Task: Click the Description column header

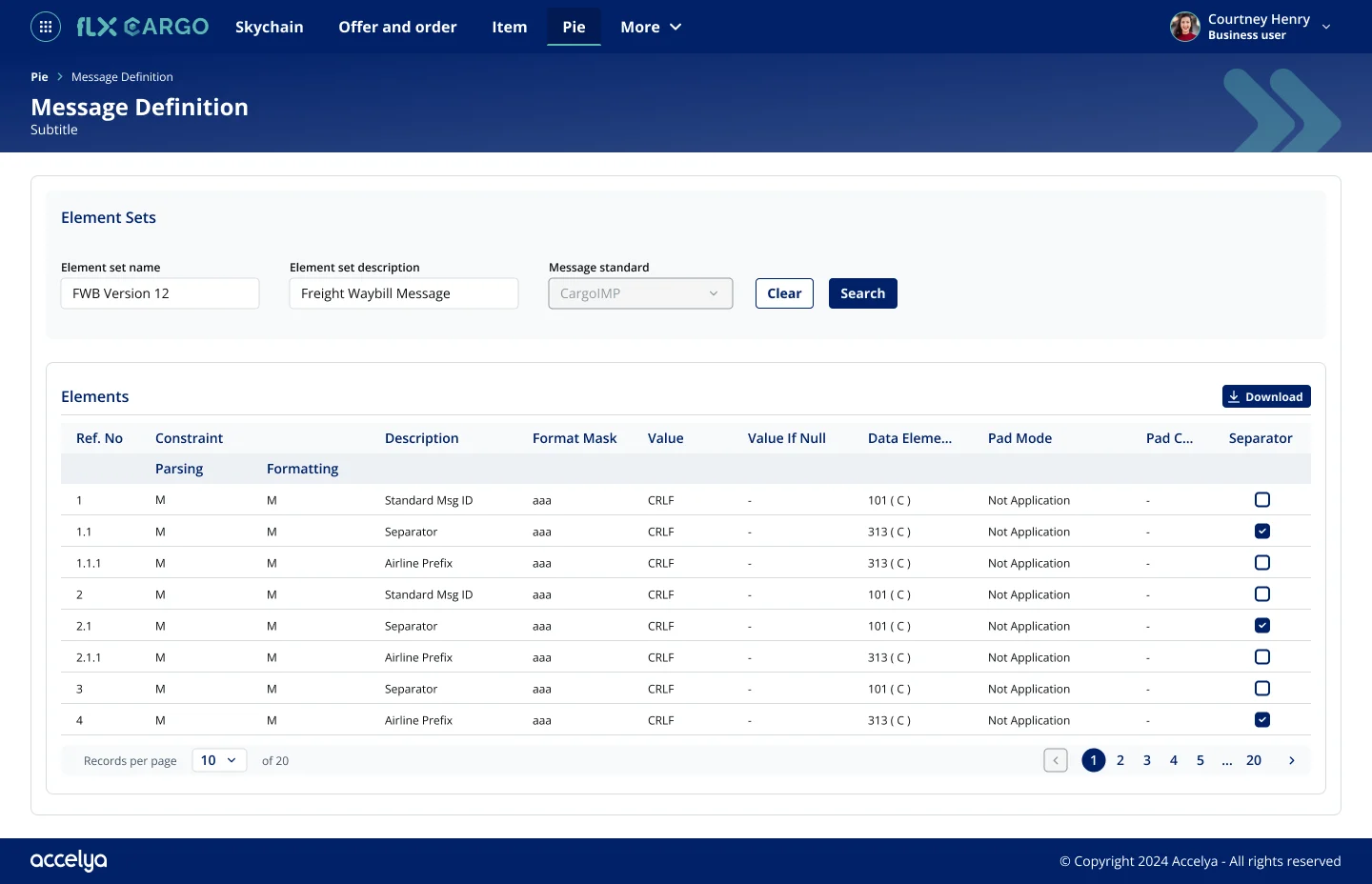Action: point(422,438)
